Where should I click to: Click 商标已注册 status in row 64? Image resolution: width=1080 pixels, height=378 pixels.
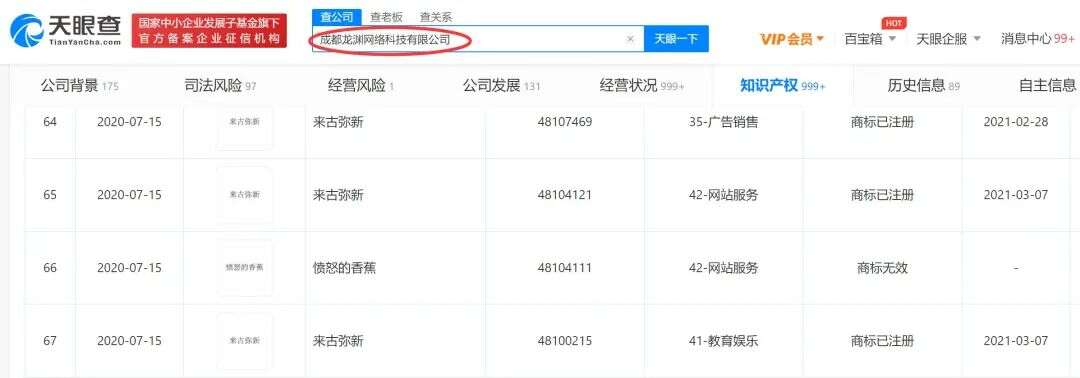click(882, 123)
